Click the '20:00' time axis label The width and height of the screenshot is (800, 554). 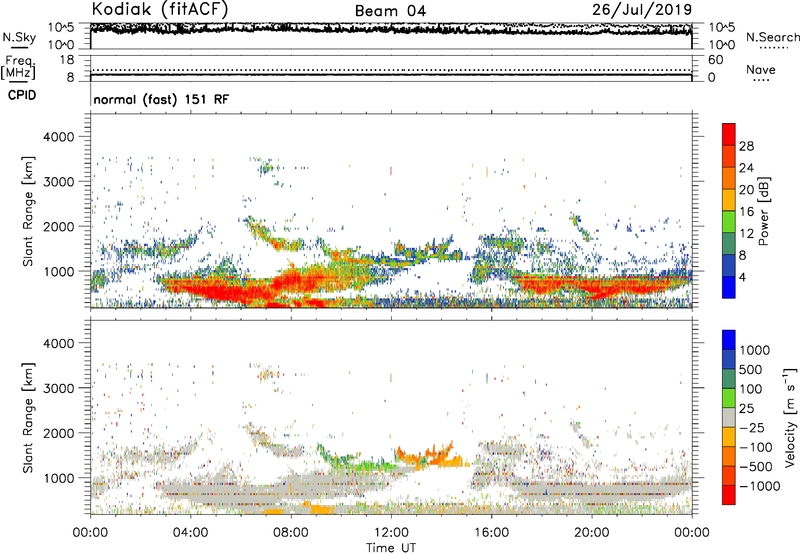[591, 533]
